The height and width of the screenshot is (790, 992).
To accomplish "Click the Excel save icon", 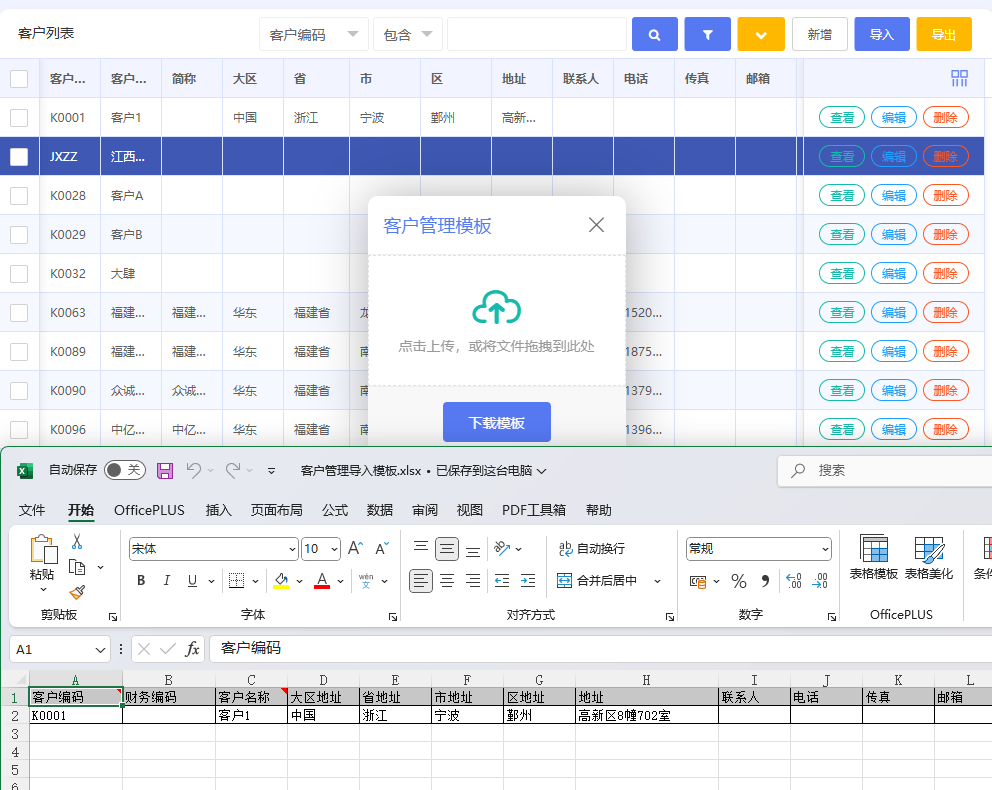I will click(166, 470).
